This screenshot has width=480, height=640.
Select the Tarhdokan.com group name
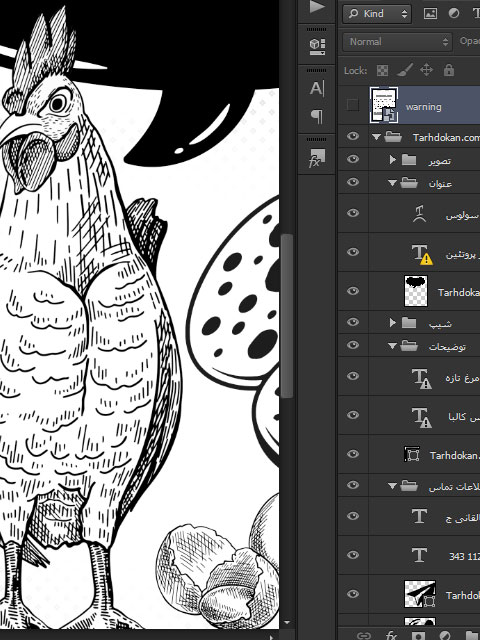[x=446, y=138]
